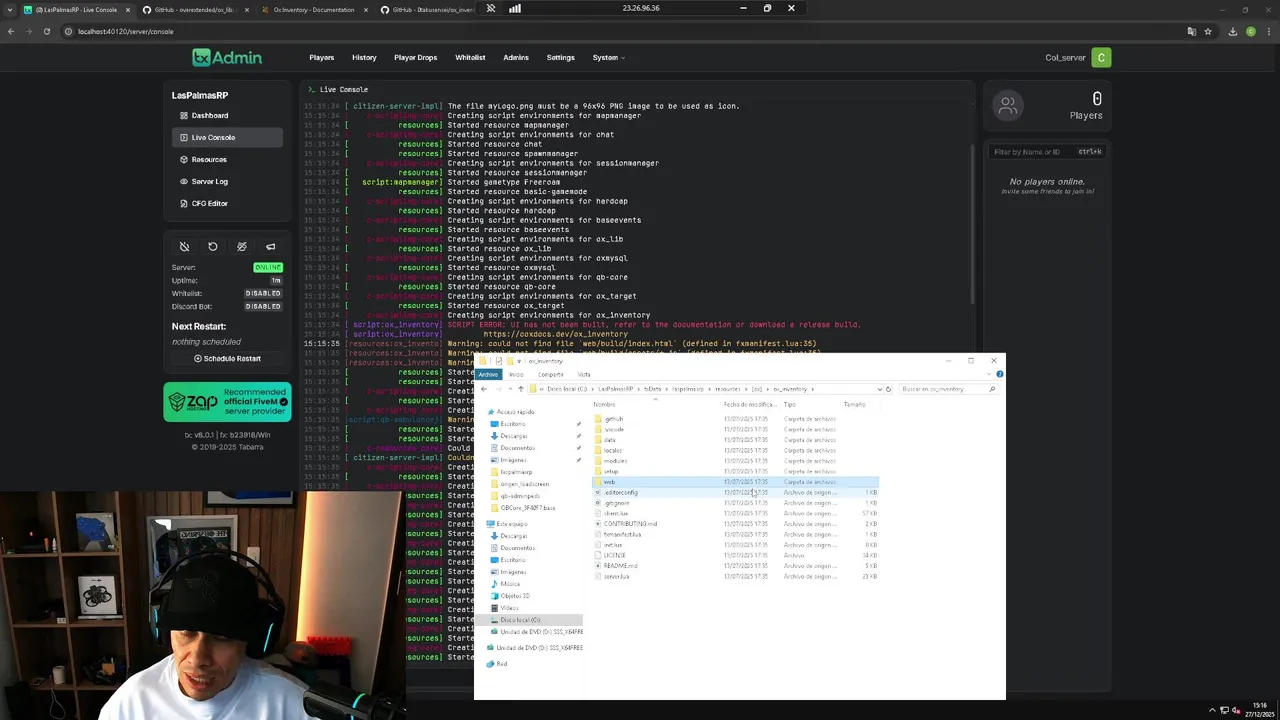Open Archivo tab in File Explorer

[488, 374]
